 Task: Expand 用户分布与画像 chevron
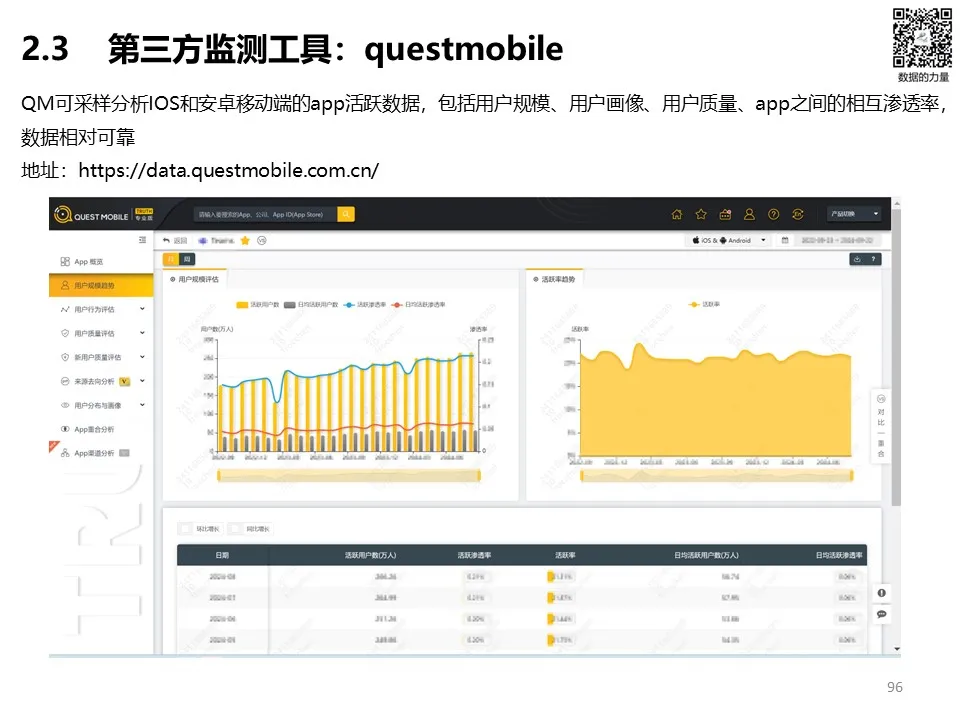(x=142, y=405)
